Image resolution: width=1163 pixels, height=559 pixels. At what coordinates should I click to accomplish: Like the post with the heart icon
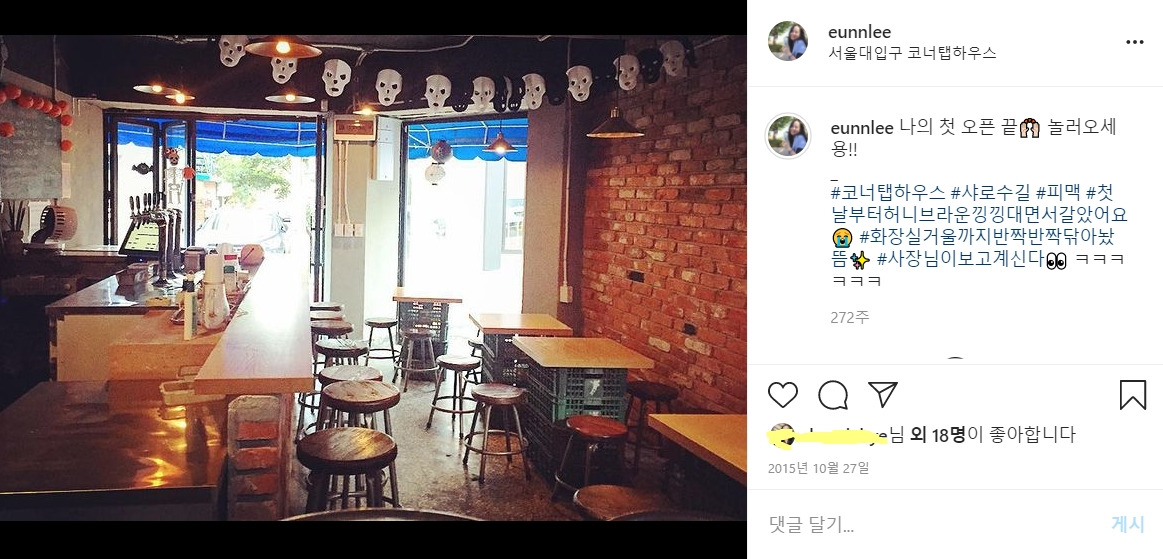pos(783,395)
